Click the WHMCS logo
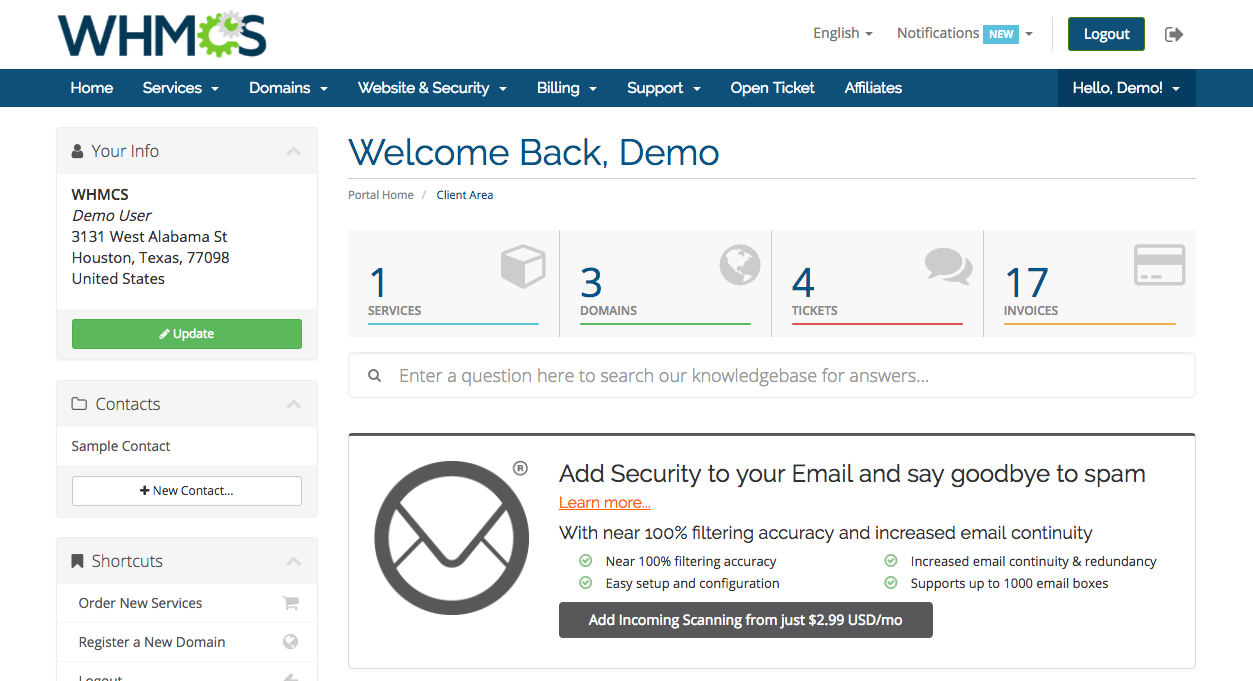This screenshot has width=1253, height=681. (162, 35)
